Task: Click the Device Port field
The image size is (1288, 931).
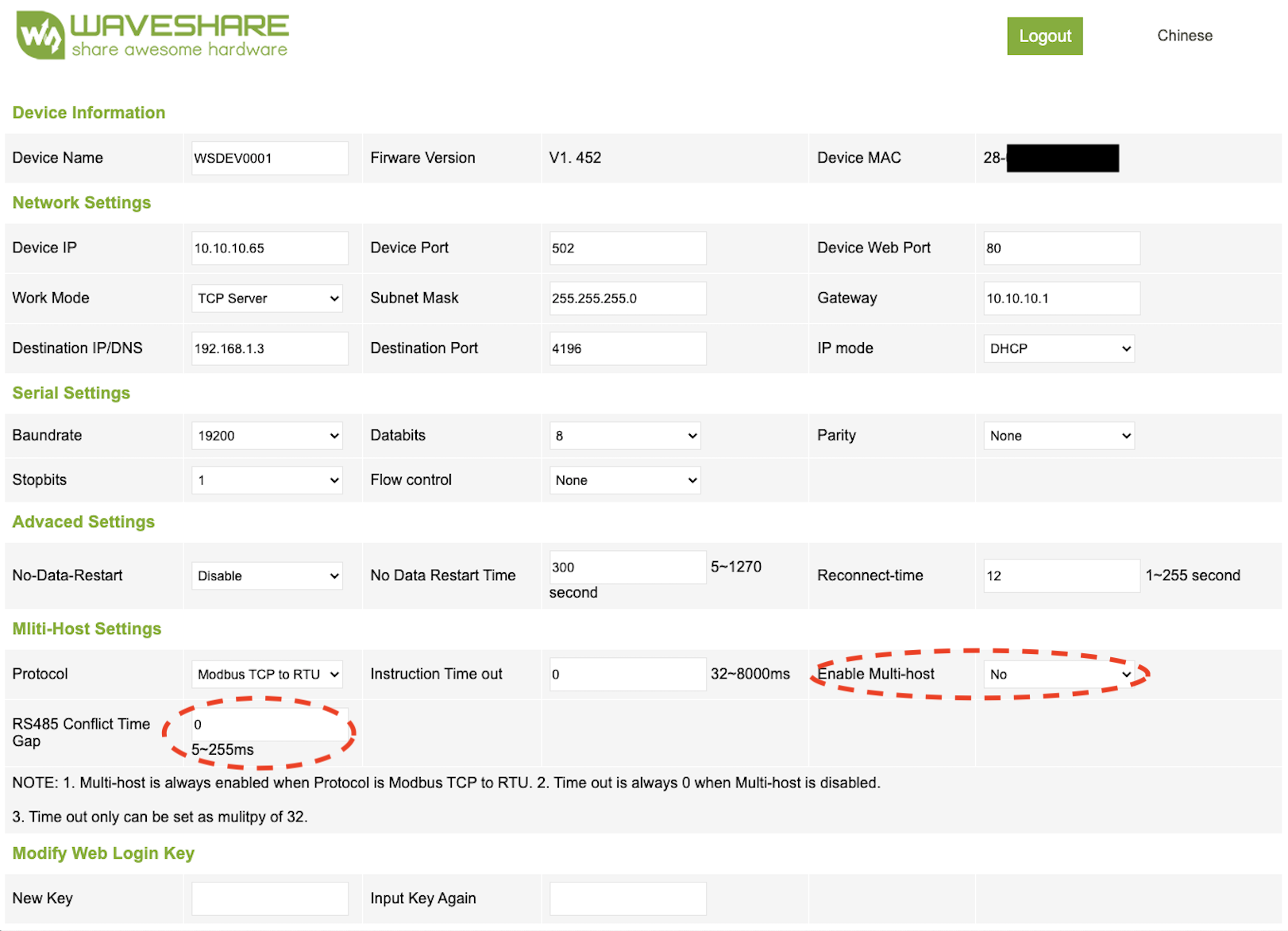Action: (x=627, y=248)
